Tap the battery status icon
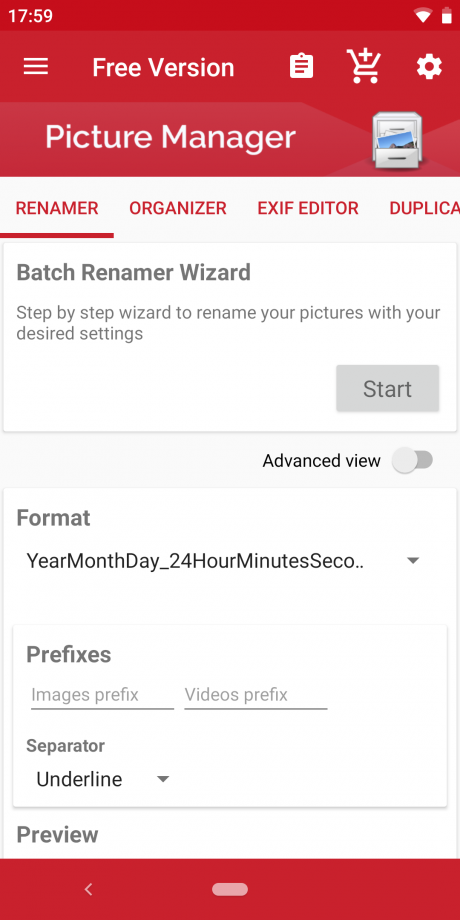460x920 pixels. click(x=446, y=15)
